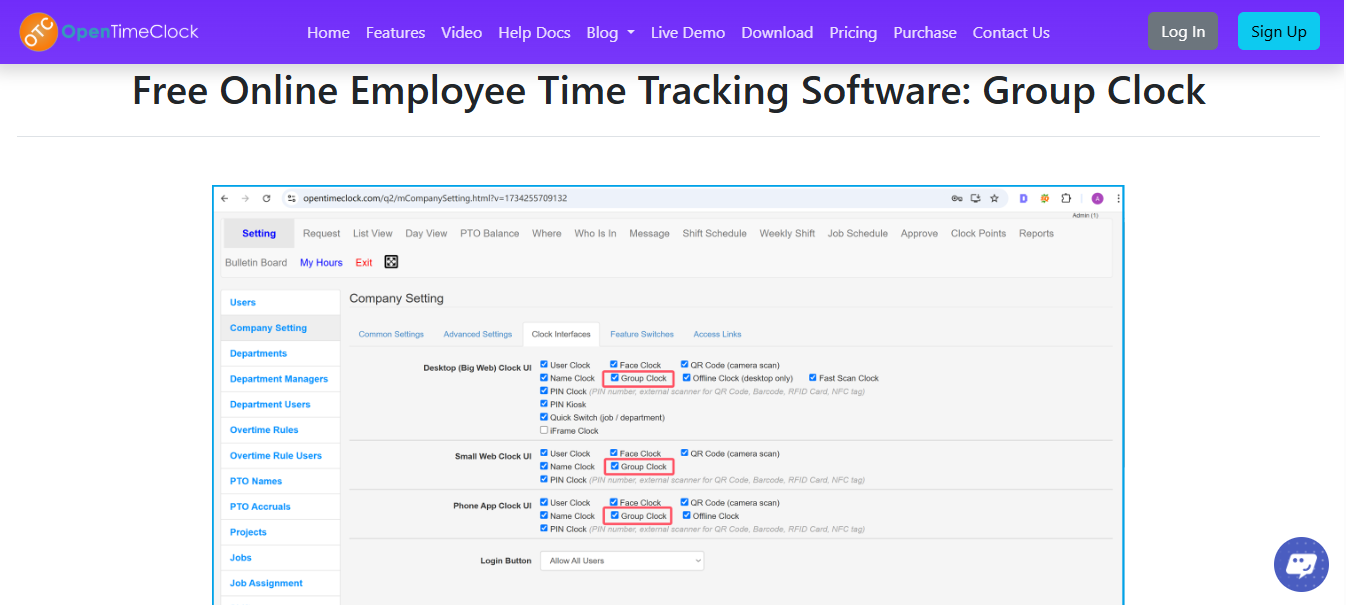Switch to the Advanced Settings tab
Screen dimensions: 1346x605
point(477,334)
